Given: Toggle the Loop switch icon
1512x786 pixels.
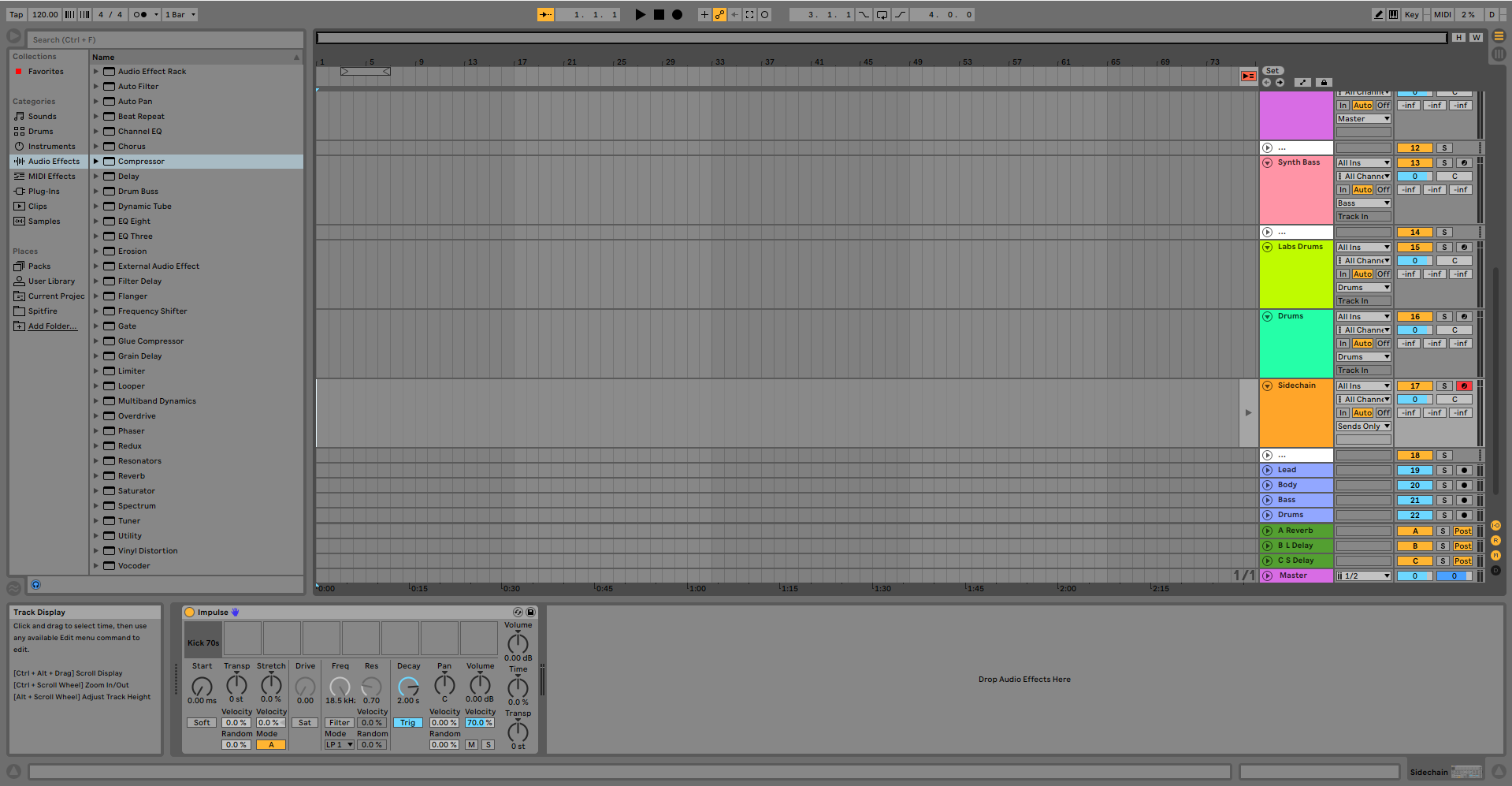Looking at the screenshot, I should tap(882, 14).
